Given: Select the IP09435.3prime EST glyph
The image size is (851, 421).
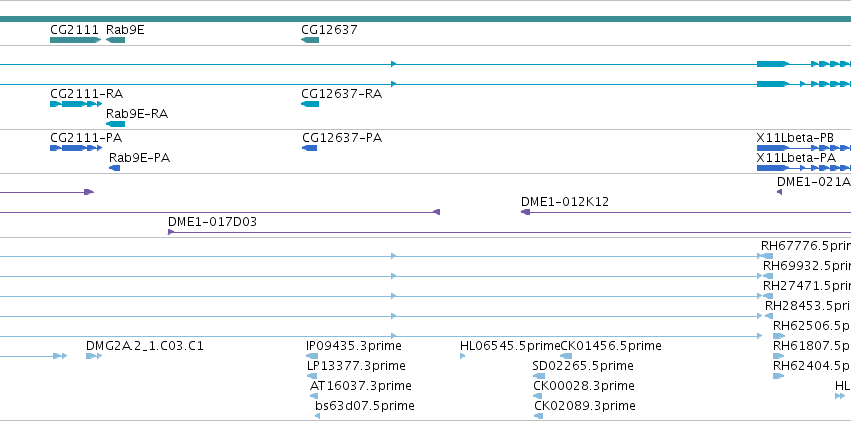Looking at the screenshot, I should tap(312, 356).
